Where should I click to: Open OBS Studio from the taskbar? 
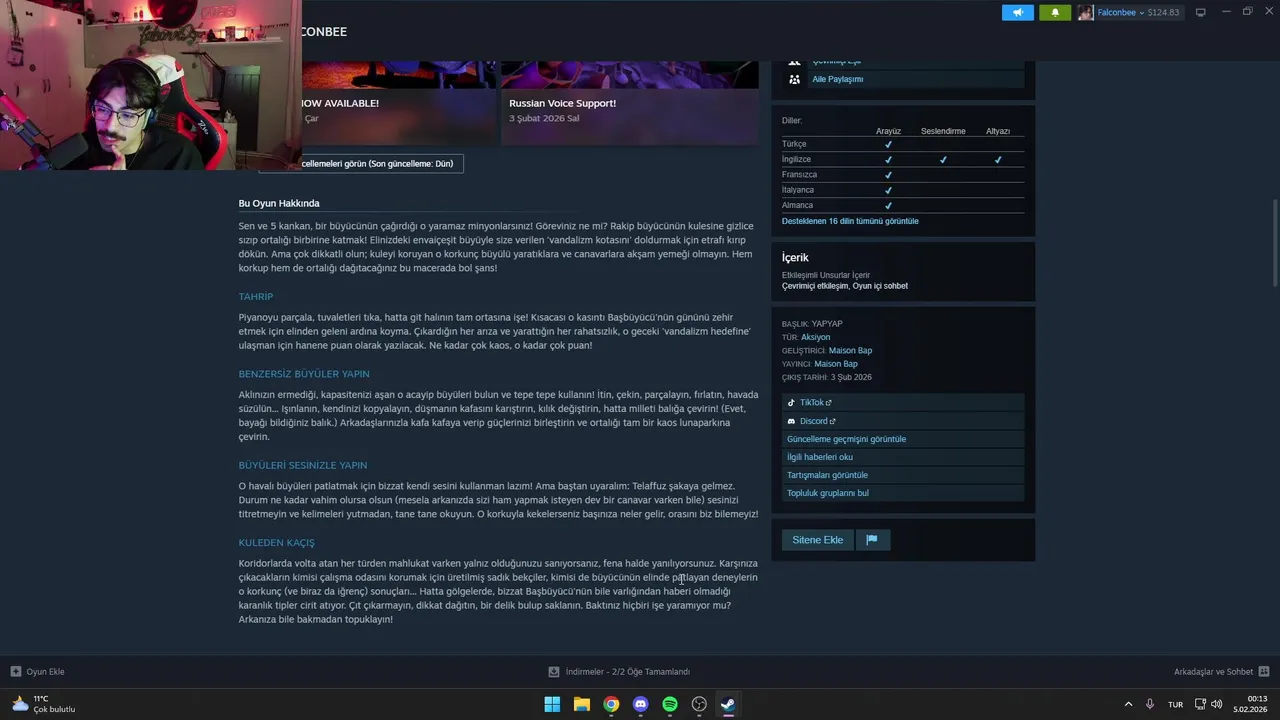(699, 704)
